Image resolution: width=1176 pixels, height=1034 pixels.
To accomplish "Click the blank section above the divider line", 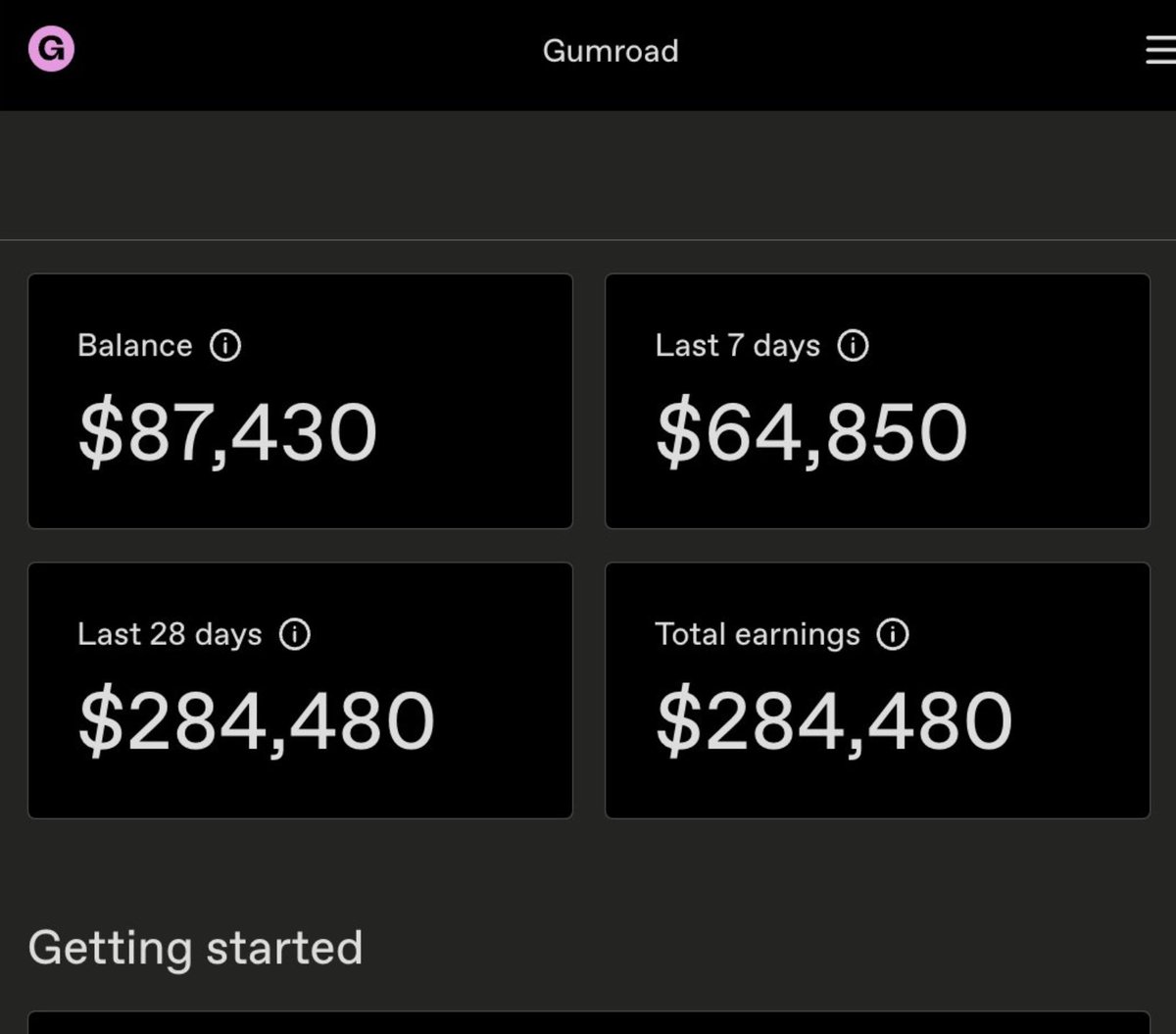I will coord(588,176).
